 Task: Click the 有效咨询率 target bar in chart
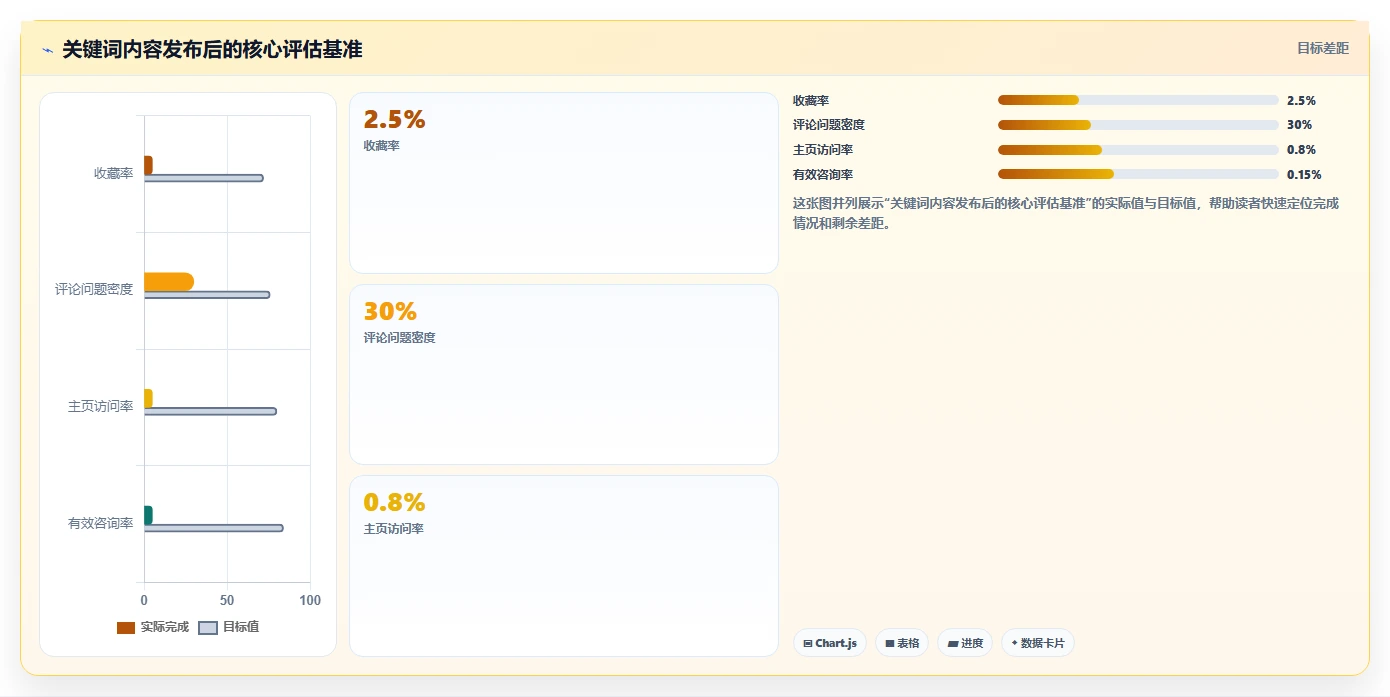click(214, 528)
